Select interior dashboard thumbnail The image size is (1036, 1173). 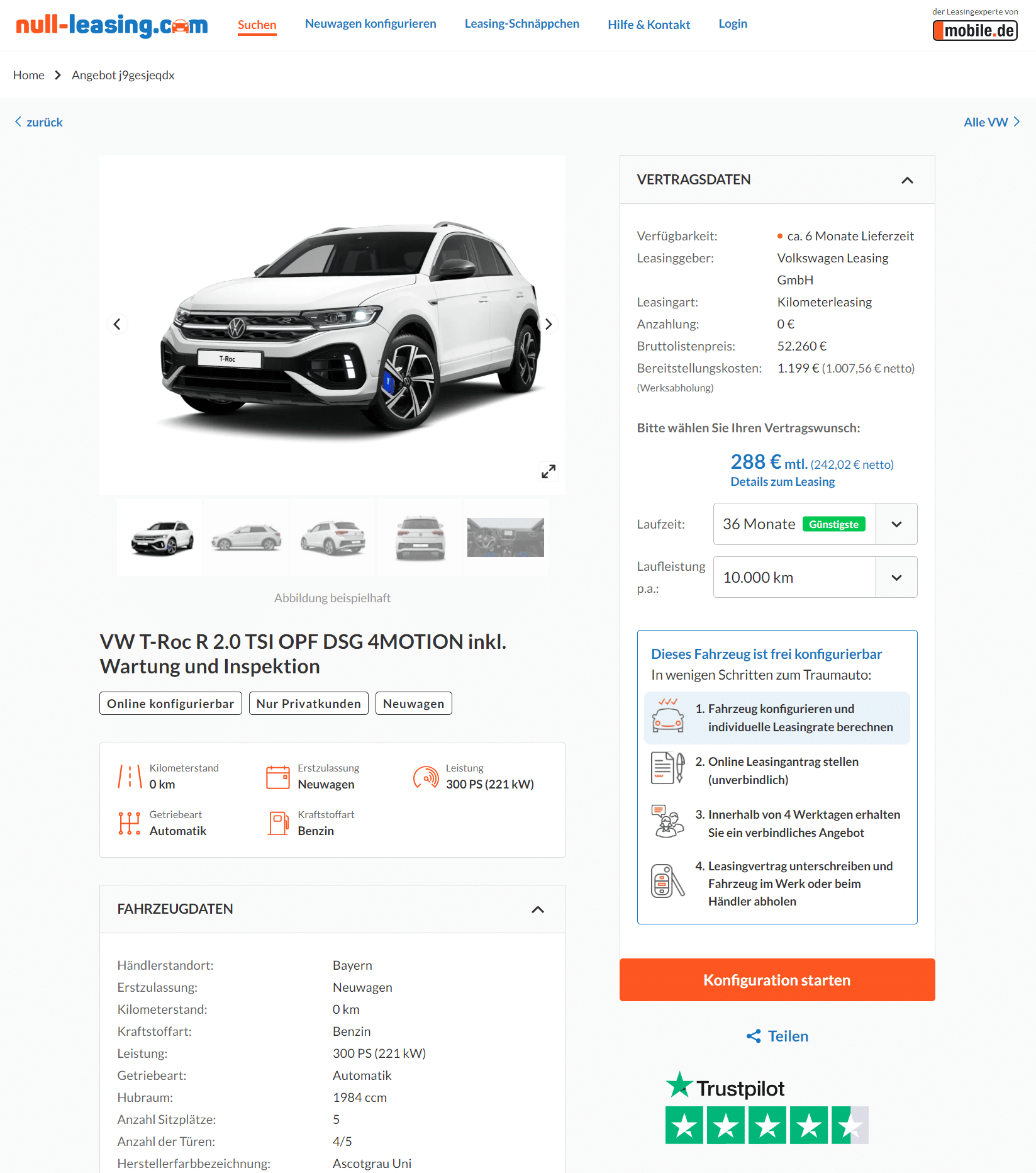506,537
